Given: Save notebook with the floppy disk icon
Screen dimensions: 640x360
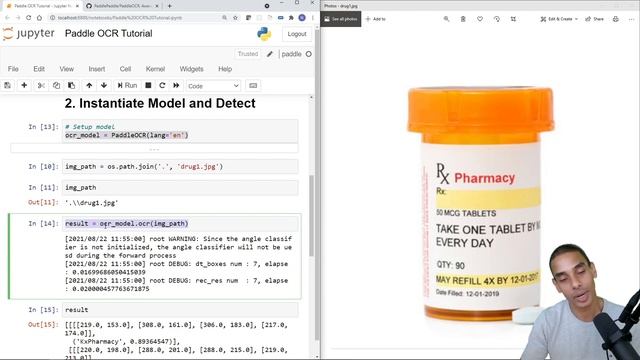Looking at the screenshot, I should pyautogui.click(x=7, y=85).
